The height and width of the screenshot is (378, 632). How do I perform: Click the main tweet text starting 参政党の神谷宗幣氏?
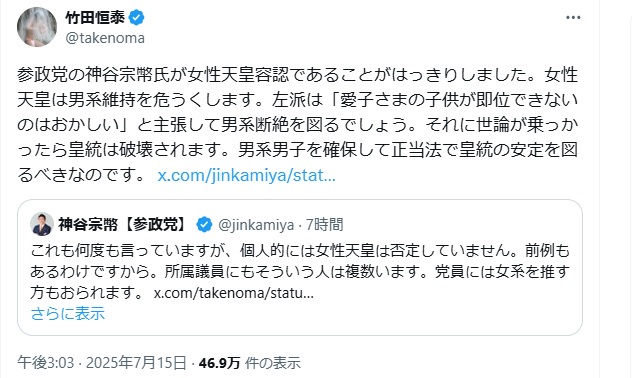point(297,125)
